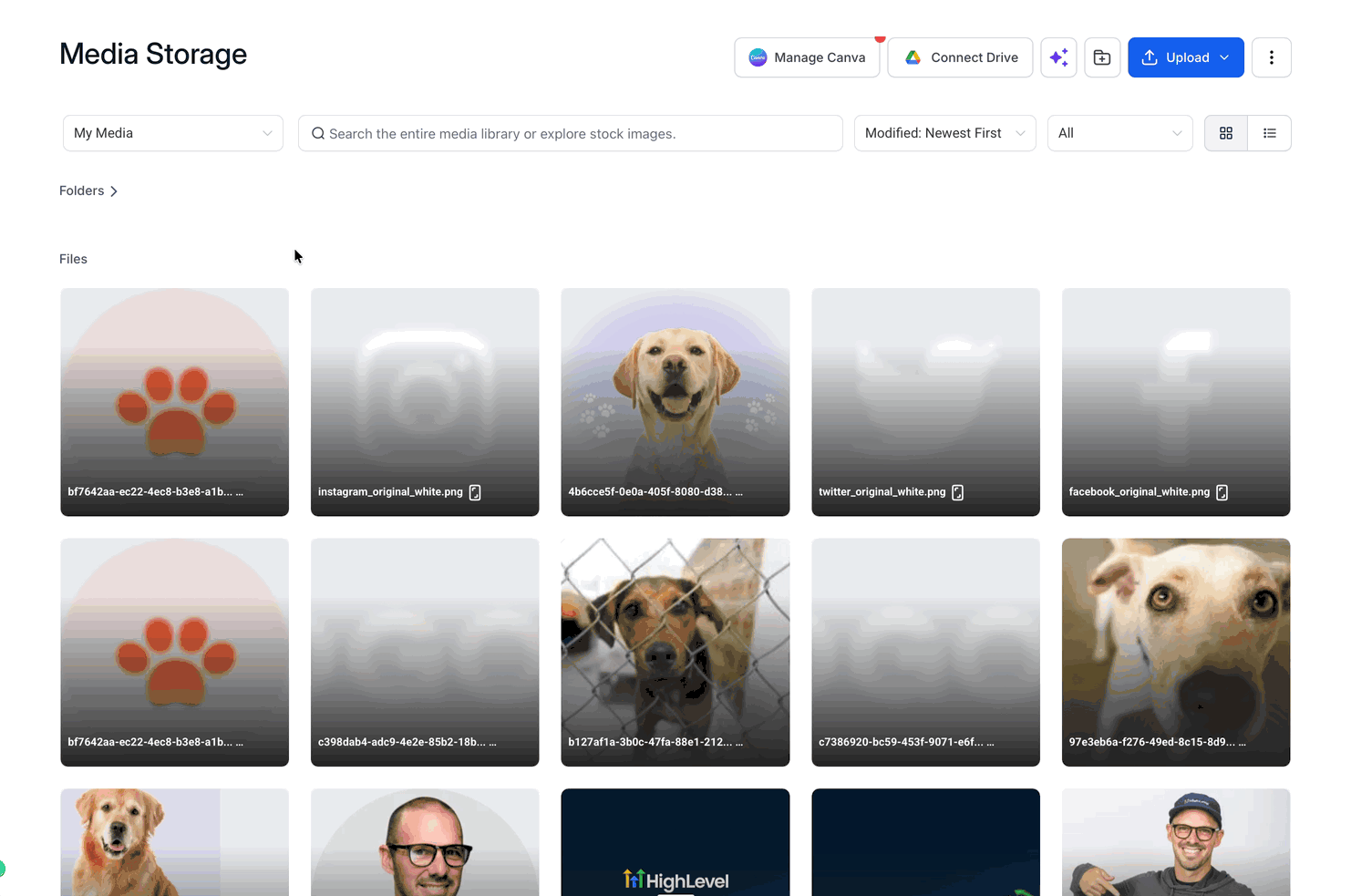Switch to grid view

(x=1226, y=133)
